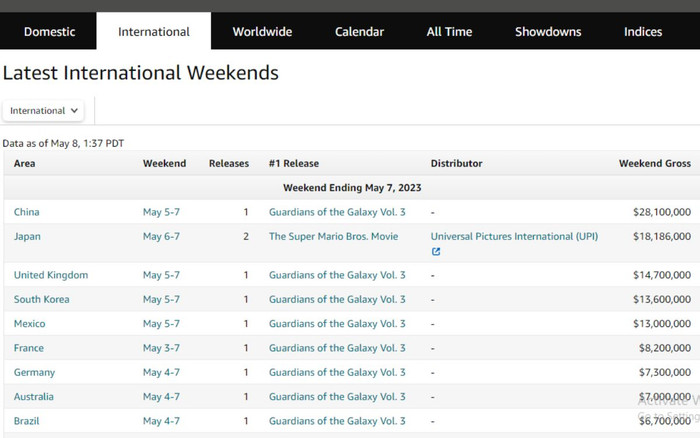Click the Area column header
Screen dimensions: 700x438
(x=25, y=163)
